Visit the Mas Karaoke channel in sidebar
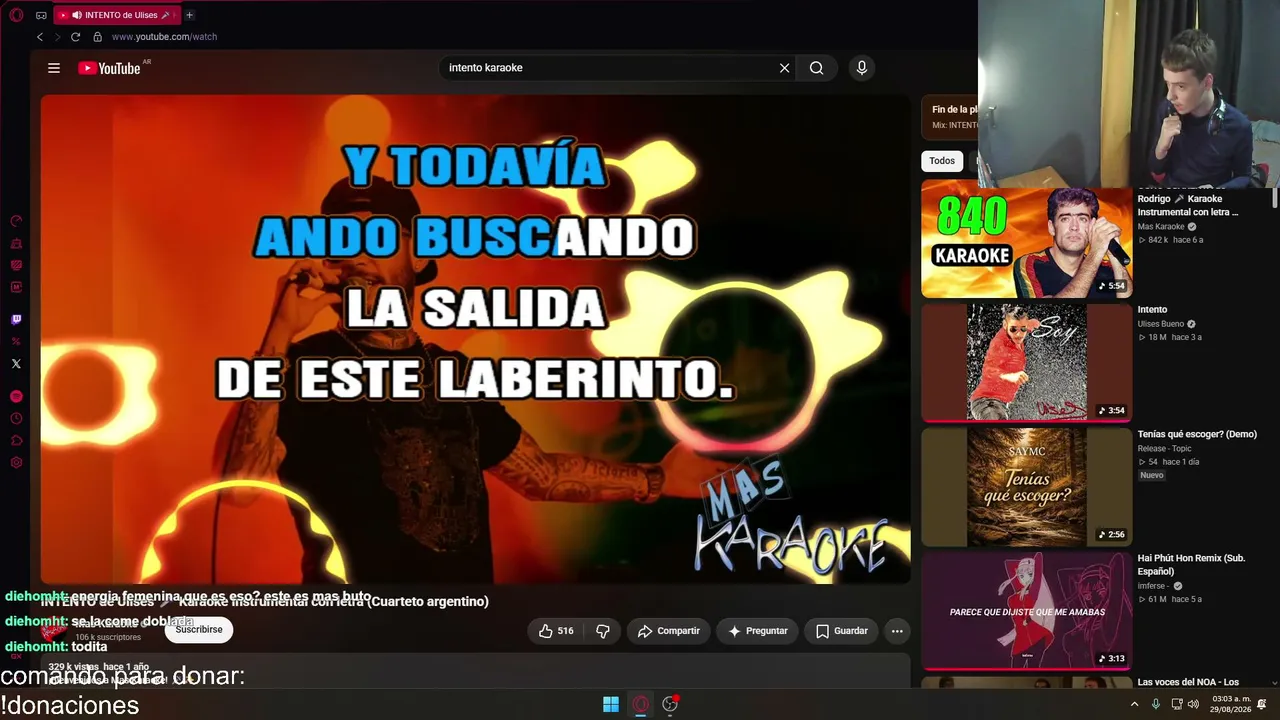Image resolution: width=1280 pixels, height=720 pixels. [x=1161, y=227]
